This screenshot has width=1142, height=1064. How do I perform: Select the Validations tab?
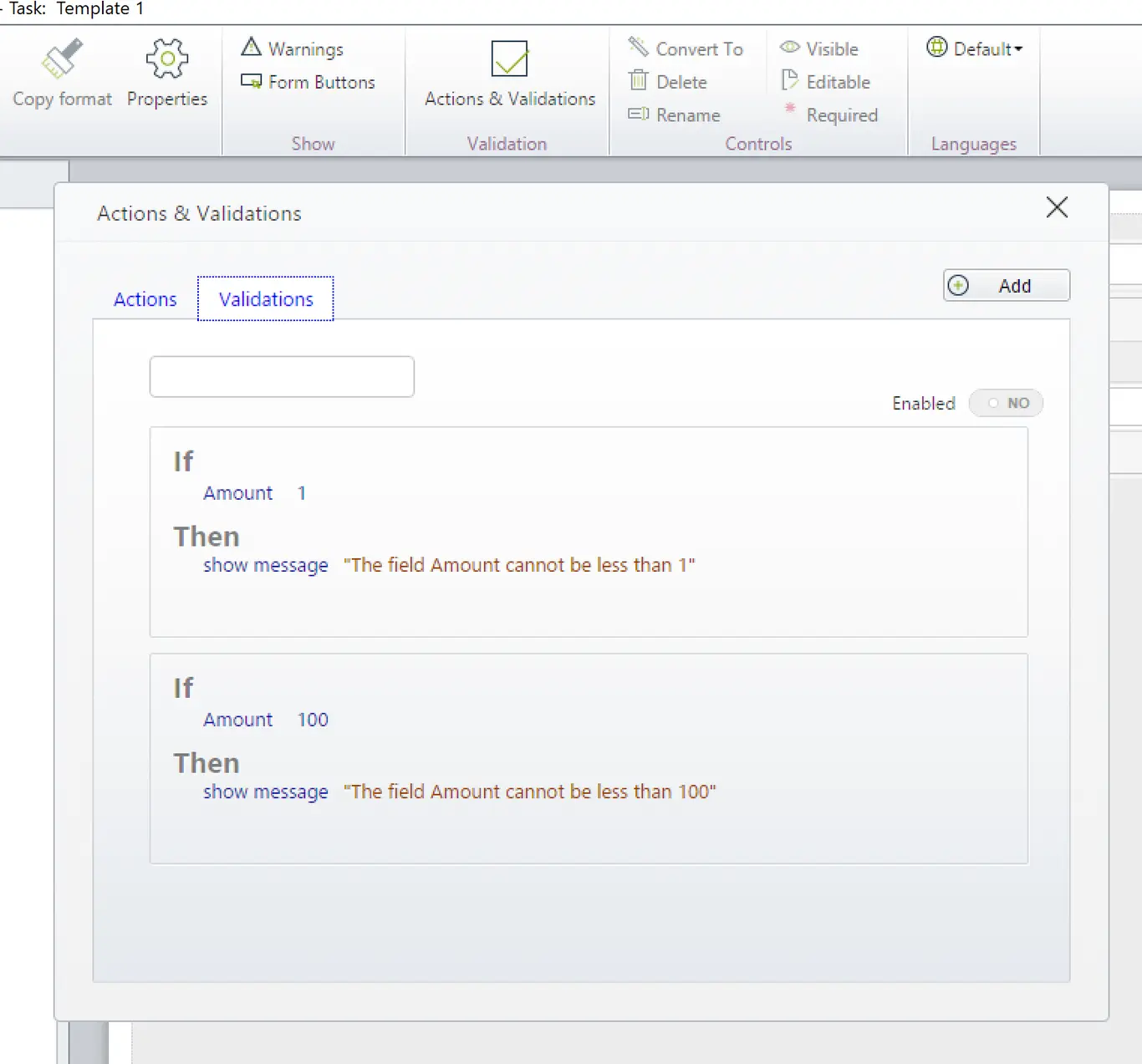pyautogui.click(x=266, y=299)
